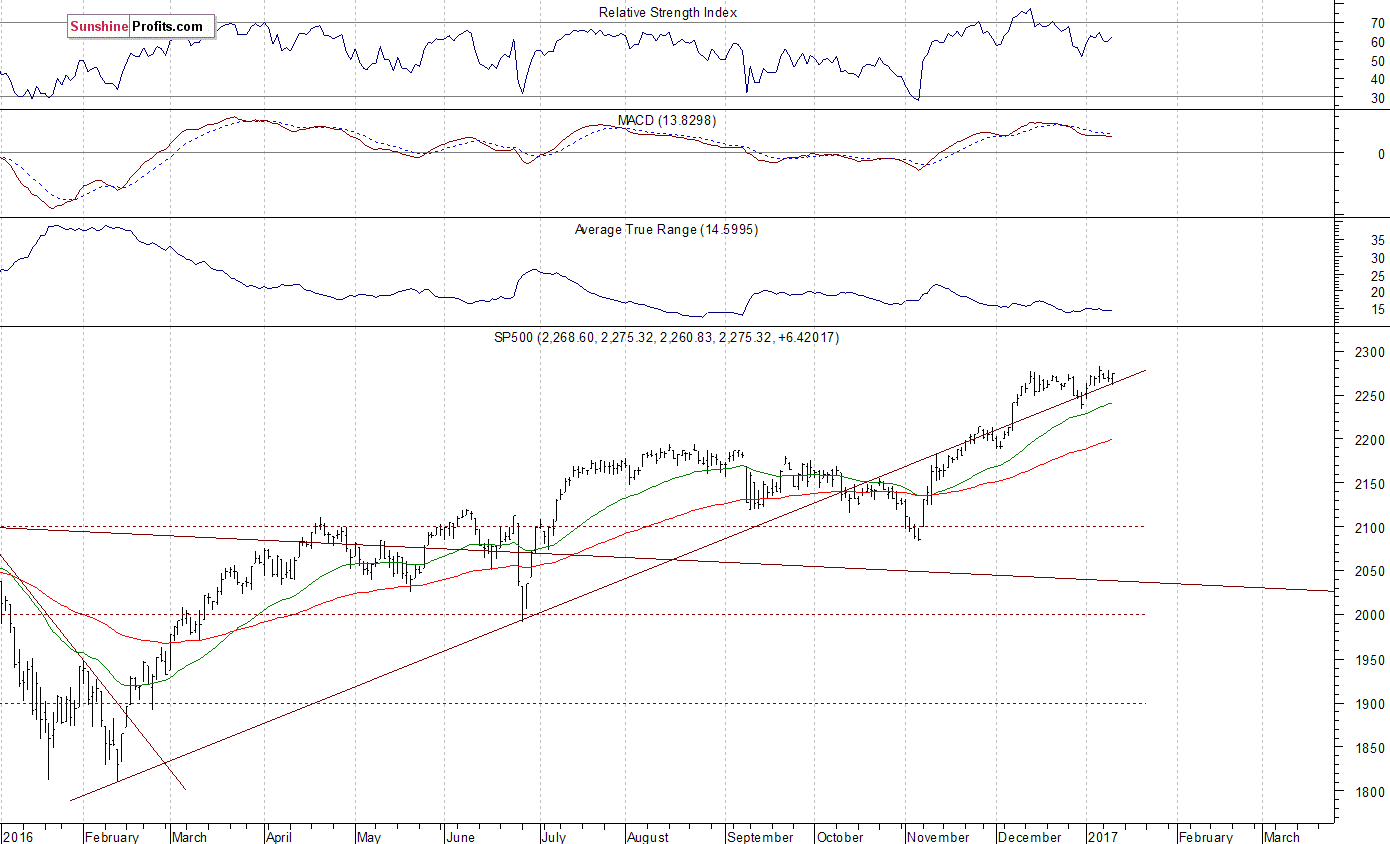
Task: Click the 2017 date label
Action: (1104, 837)
